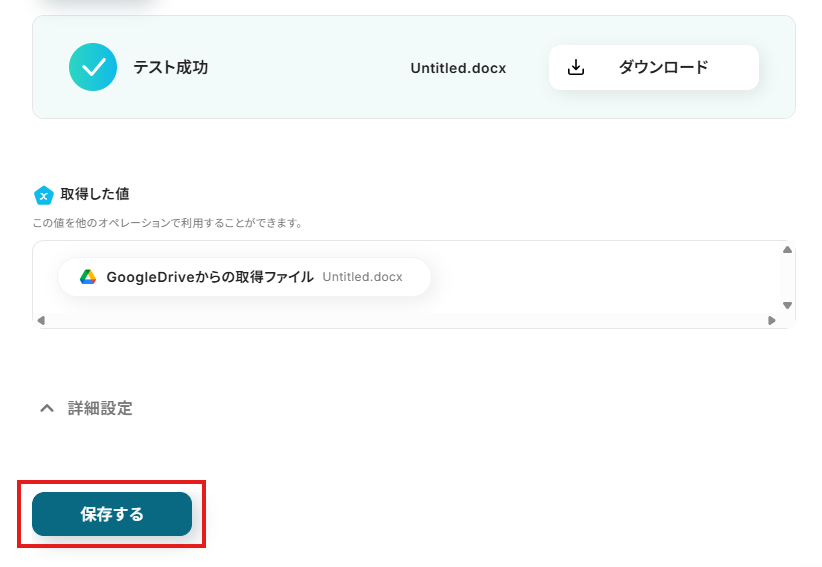Click the gray Untitled.docx text in the chip

pos(362,277)
